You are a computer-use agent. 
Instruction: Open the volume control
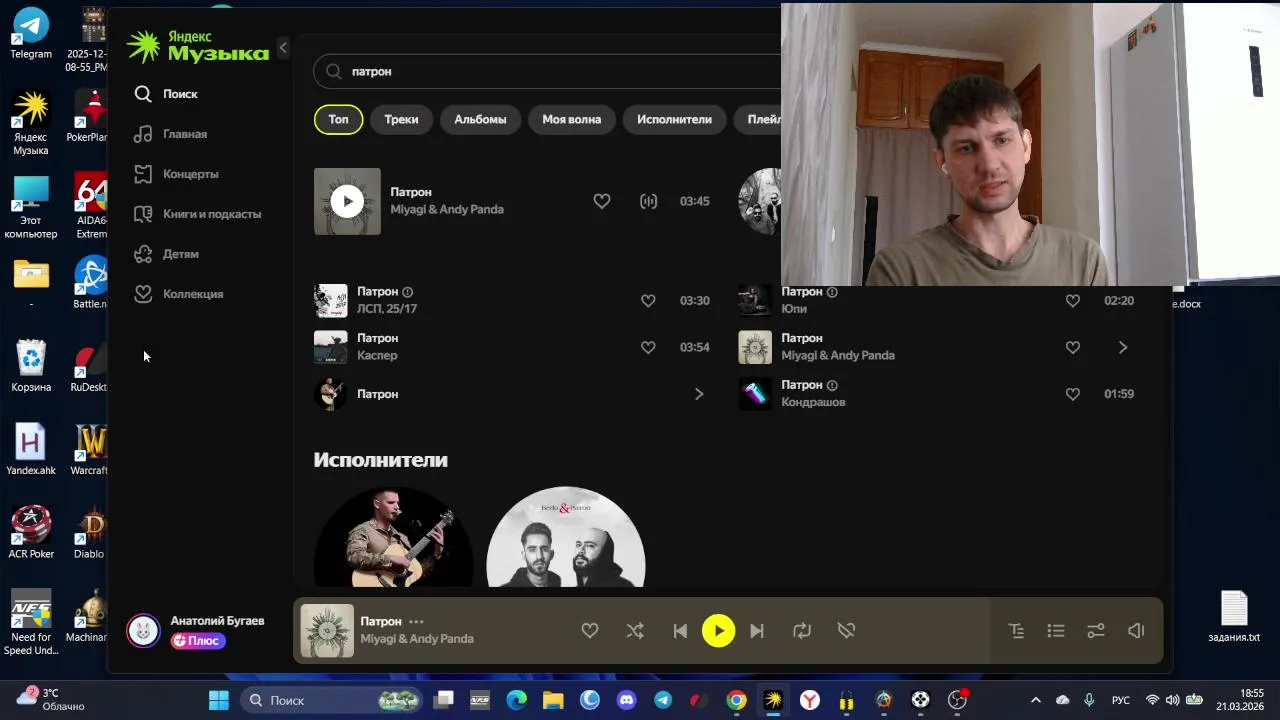point(1136,631)
